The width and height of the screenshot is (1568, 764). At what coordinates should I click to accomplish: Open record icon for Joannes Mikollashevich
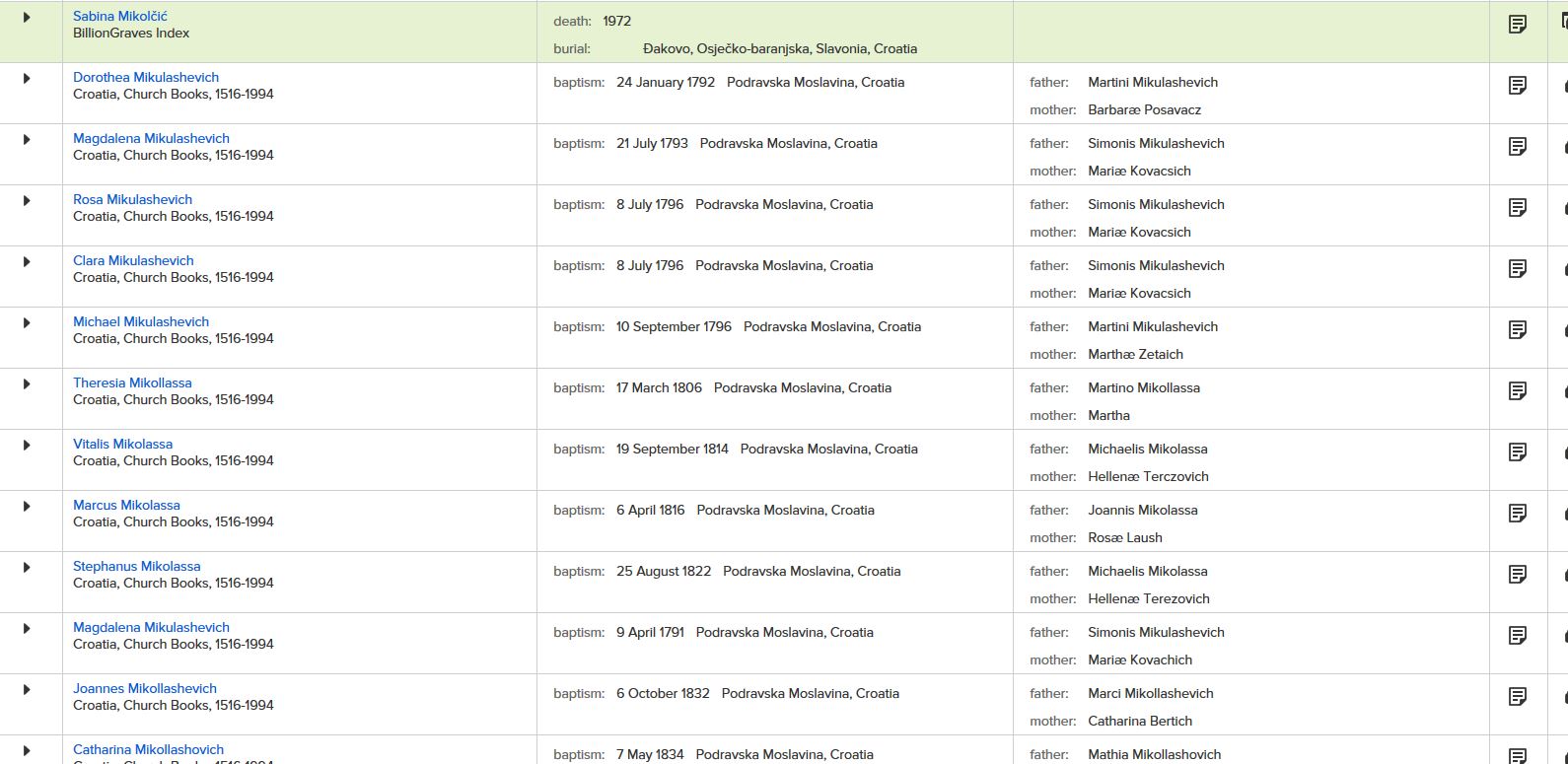pos(1518,697)
